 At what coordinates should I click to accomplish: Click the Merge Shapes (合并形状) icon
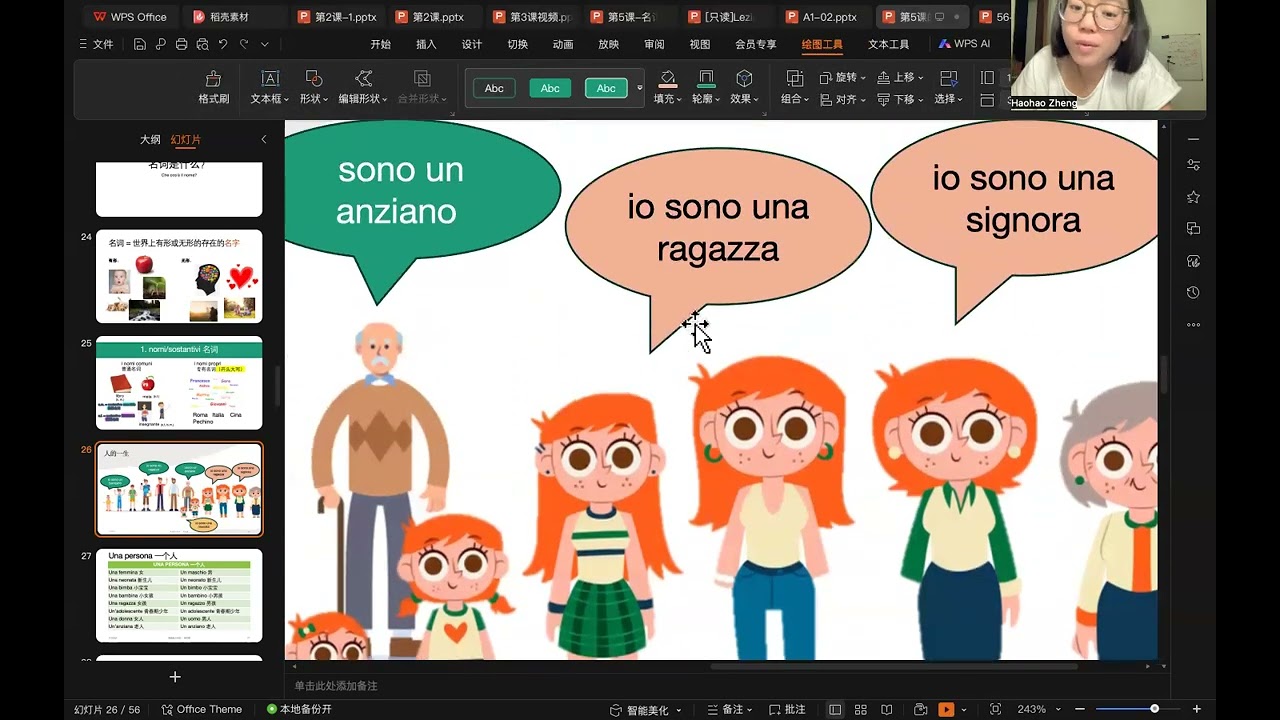[x=422, y=80]
